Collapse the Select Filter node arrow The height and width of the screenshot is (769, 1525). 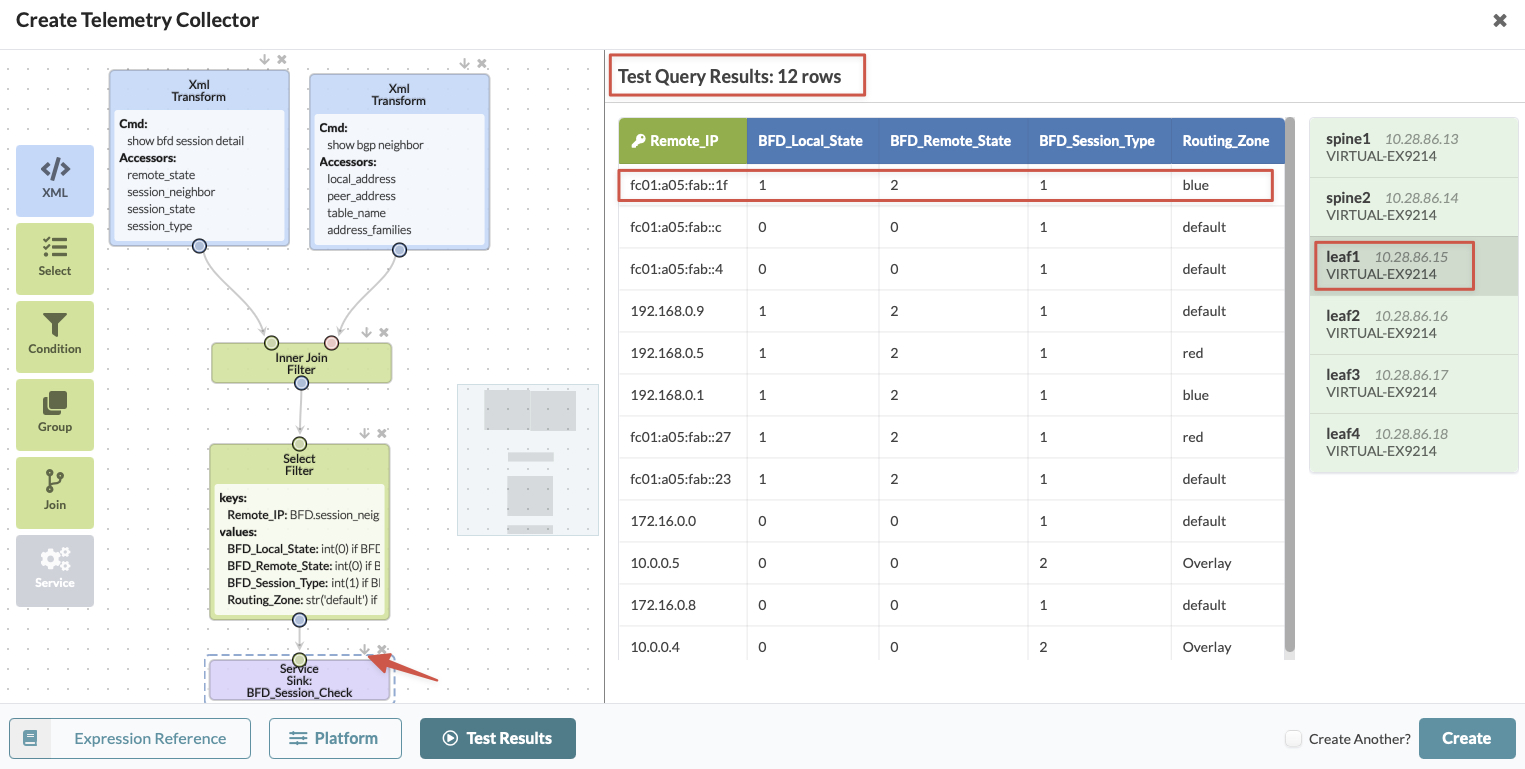tap(365, 434)
